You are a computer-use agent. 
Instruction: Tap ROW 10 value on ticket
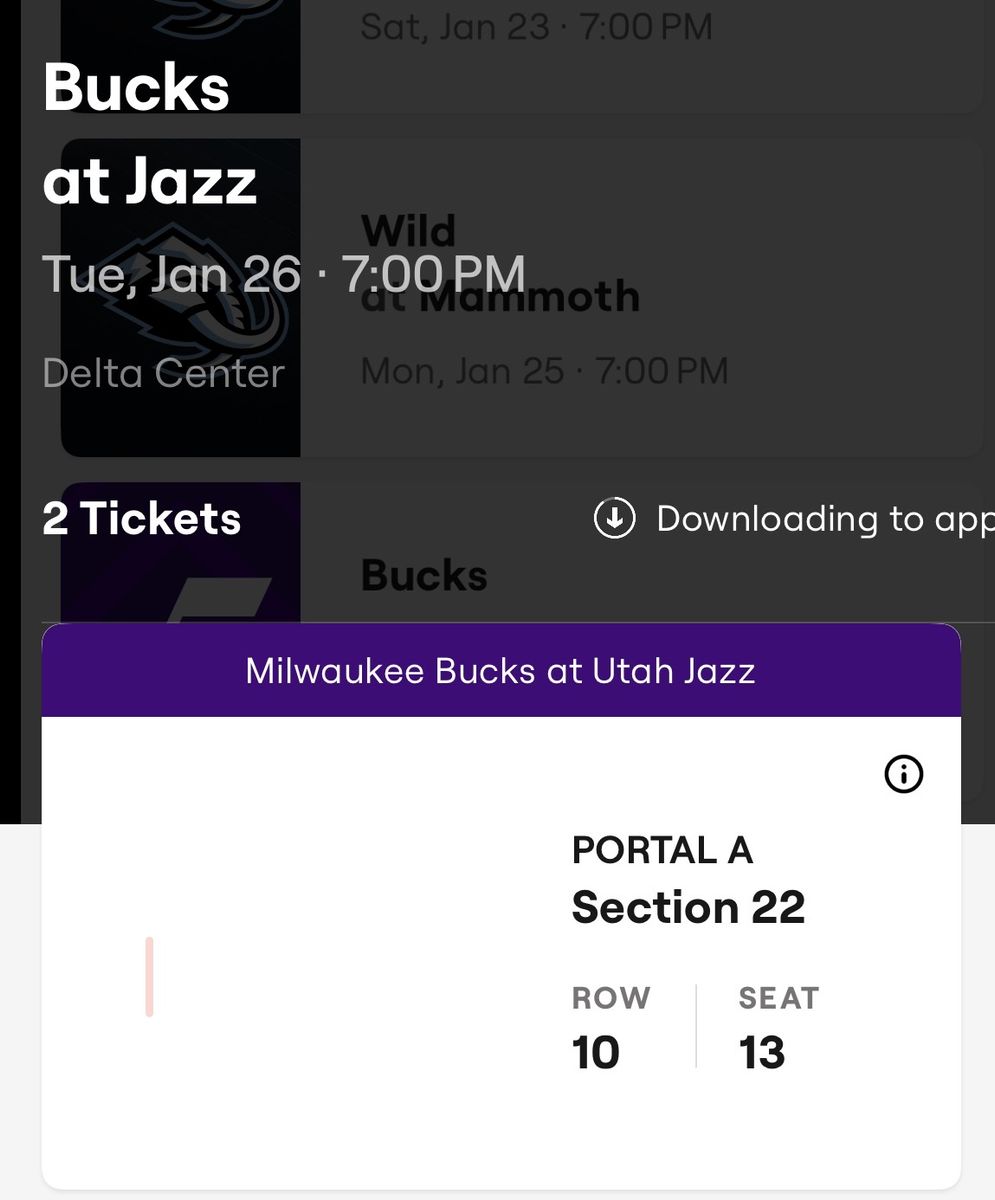pos(596,1052)
